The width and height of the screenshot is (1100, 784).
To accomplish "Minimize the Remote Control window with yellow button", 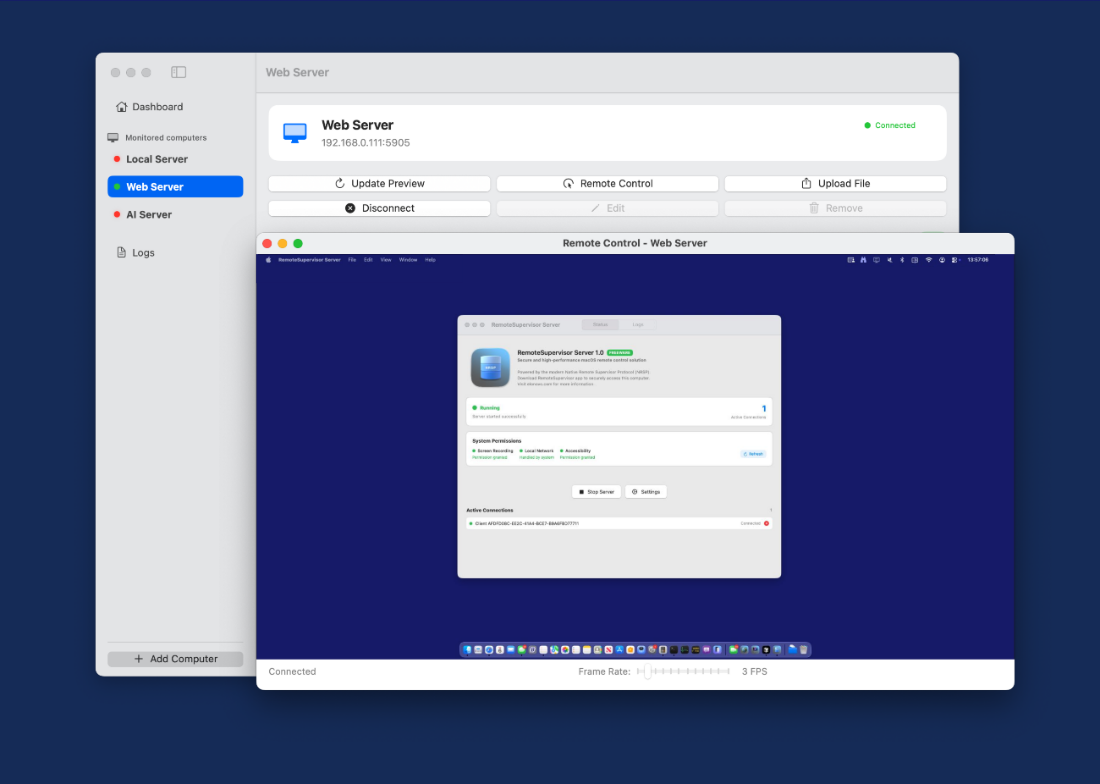I will pos(283,243).
